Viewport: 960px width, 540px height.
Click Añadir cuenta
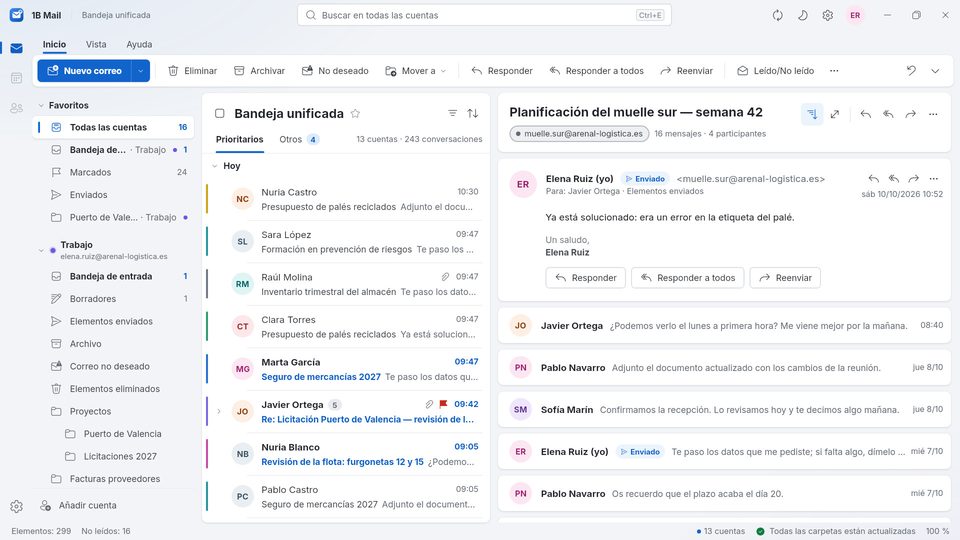click(x=78, y=506)
